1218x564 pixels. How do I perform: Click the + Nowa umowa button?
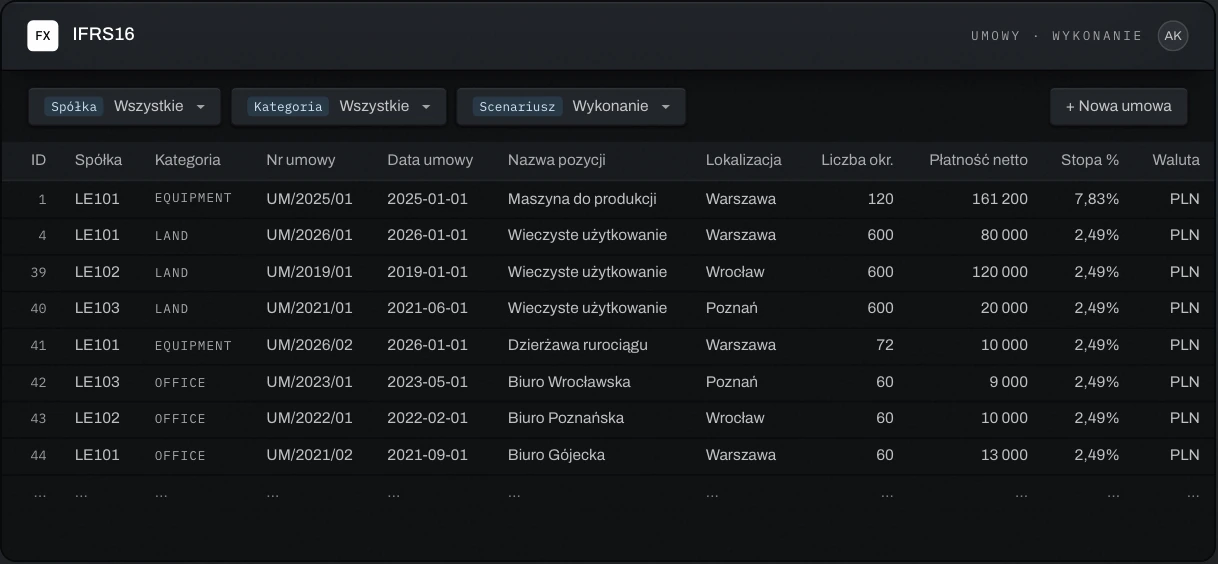click(1118, 106)
